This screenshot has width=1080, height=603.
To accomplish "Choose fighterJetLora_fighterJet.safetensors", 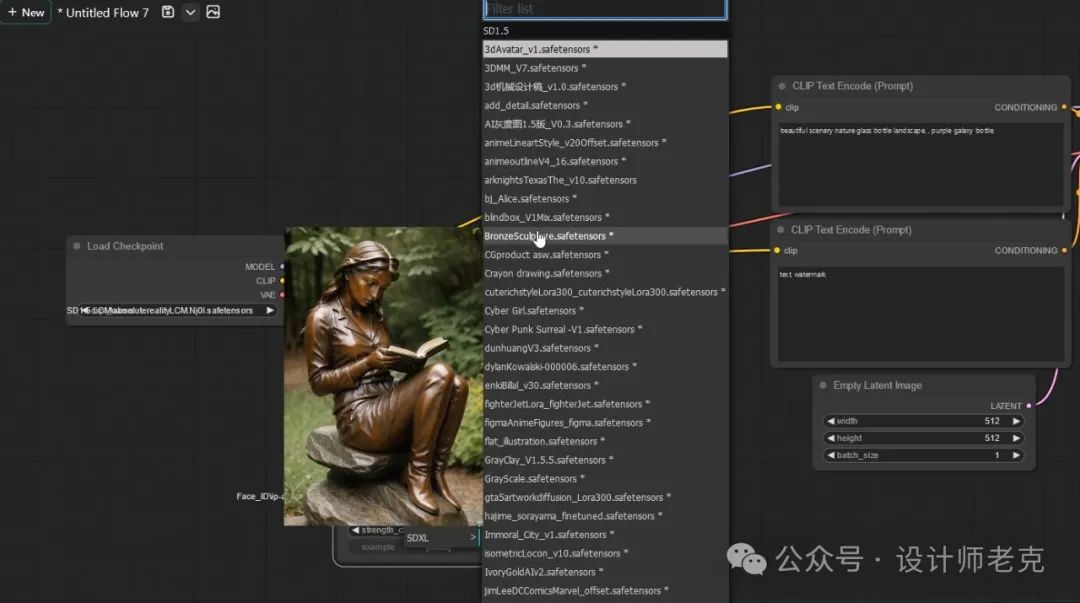I will click(x=605, y=404).
